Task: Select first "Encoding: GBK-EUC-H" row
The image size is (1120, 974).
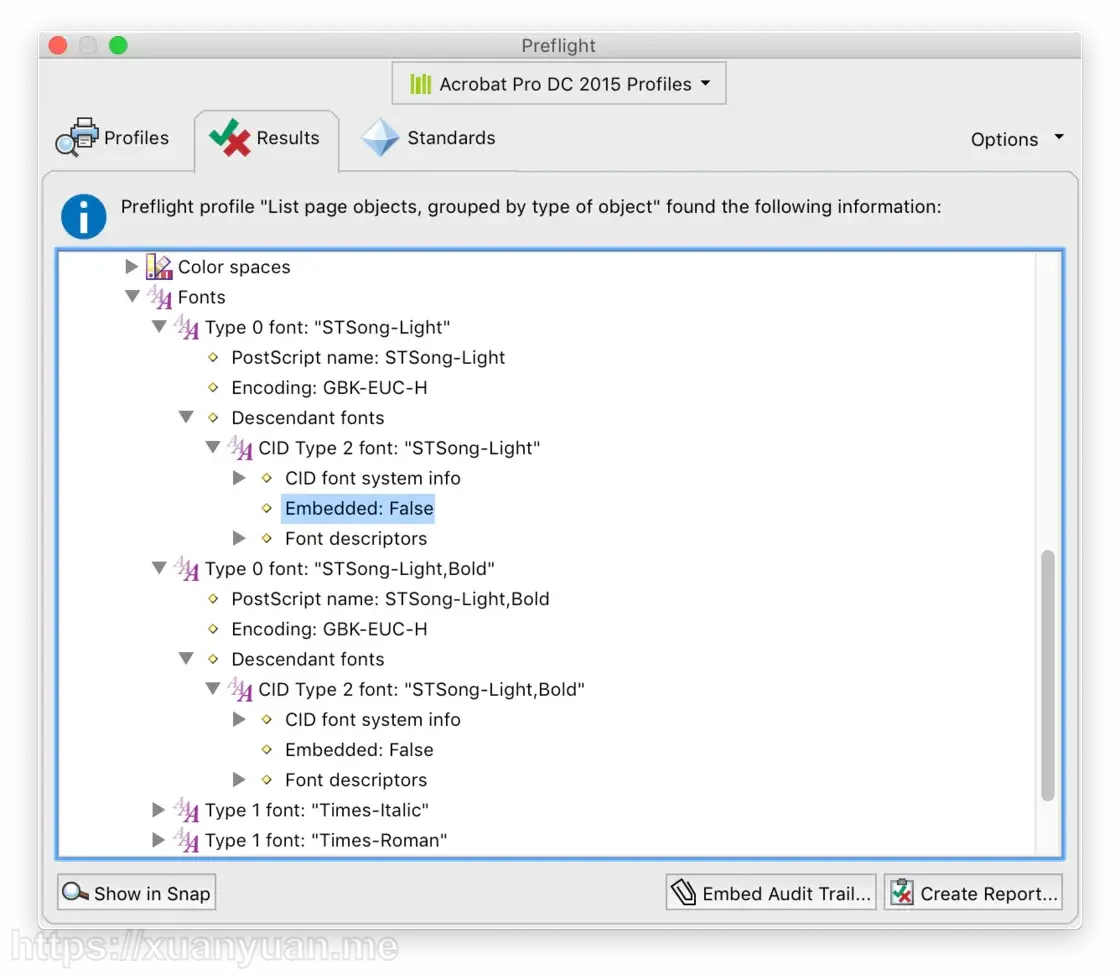Action: pyautogui.click(x=329, y=388)
